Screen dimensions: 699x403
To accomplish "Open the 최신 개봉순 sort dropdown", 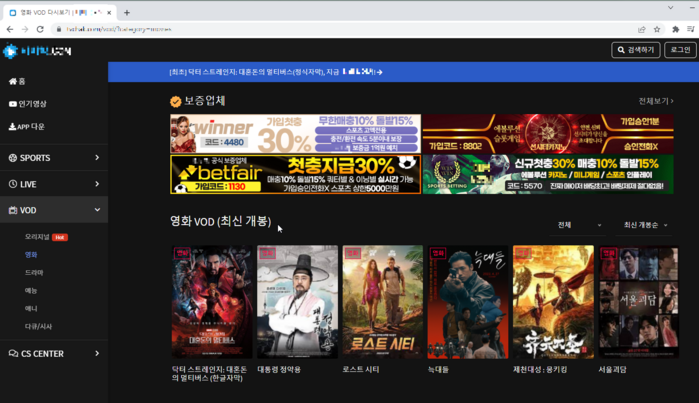I will pos(646,225).
